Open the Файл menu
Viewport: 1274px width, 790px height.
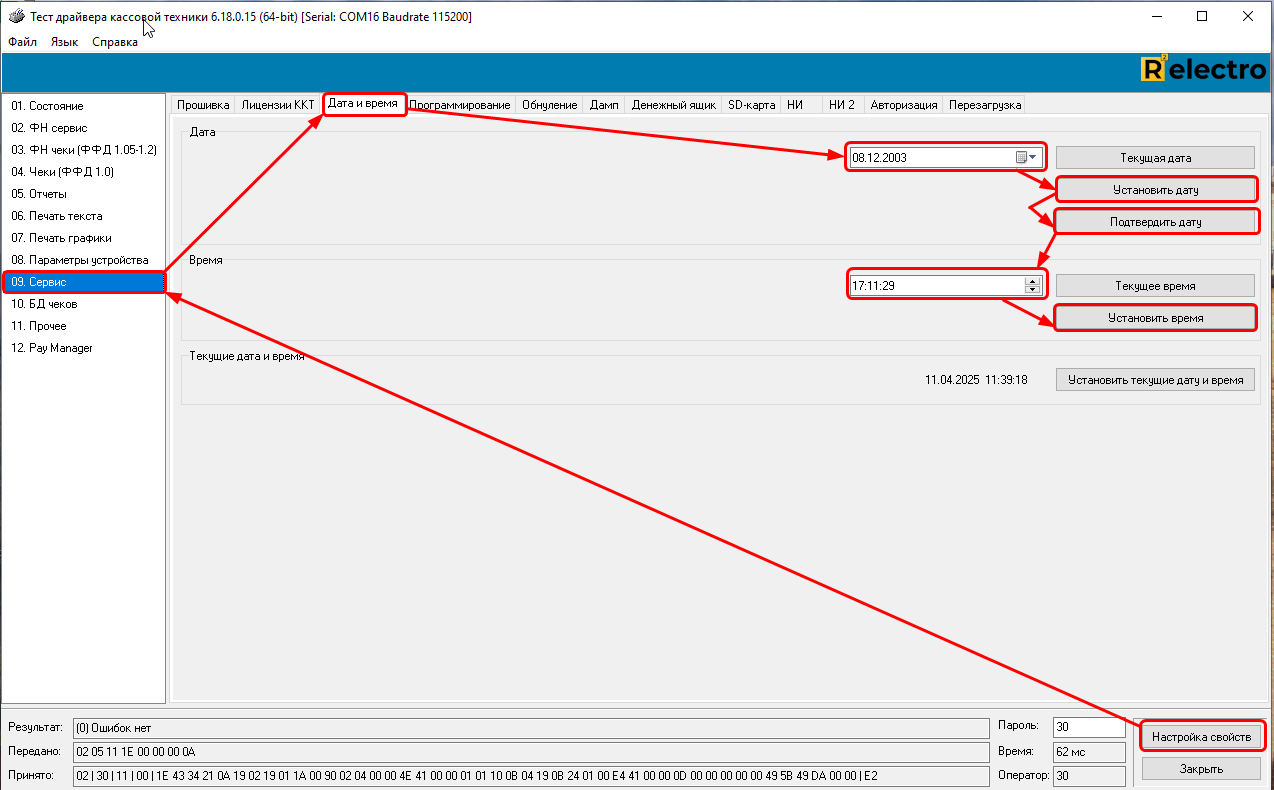click(22, 42)
